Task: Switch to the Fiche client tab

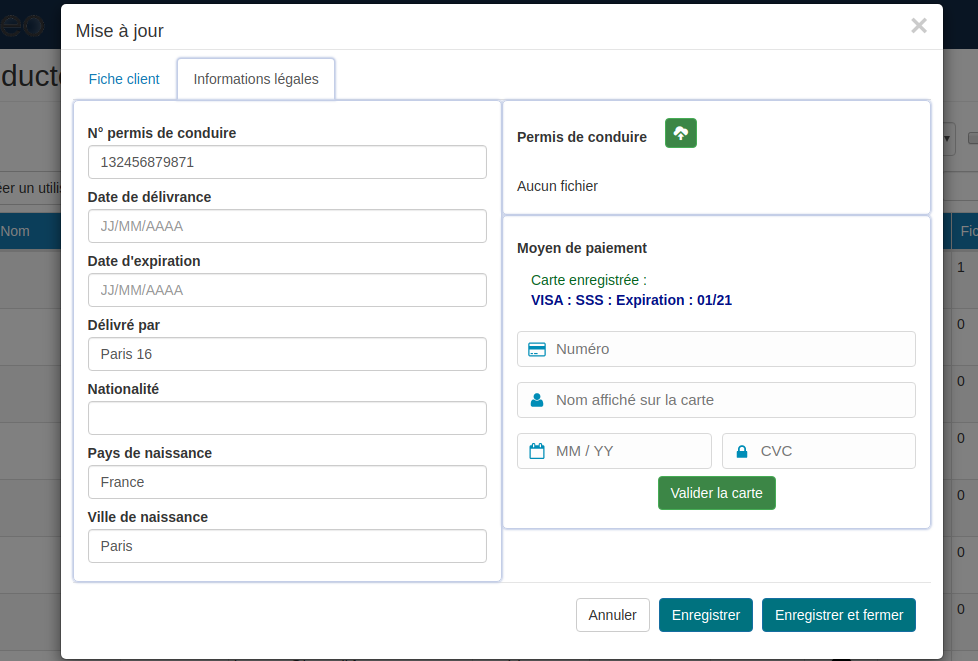Action: click(124, 79)
